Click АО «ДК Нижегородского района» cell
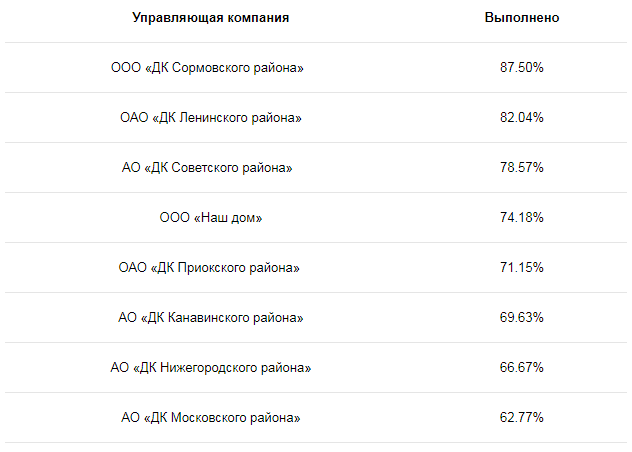Viewport: 632px width, 452px height. (210, 367)
